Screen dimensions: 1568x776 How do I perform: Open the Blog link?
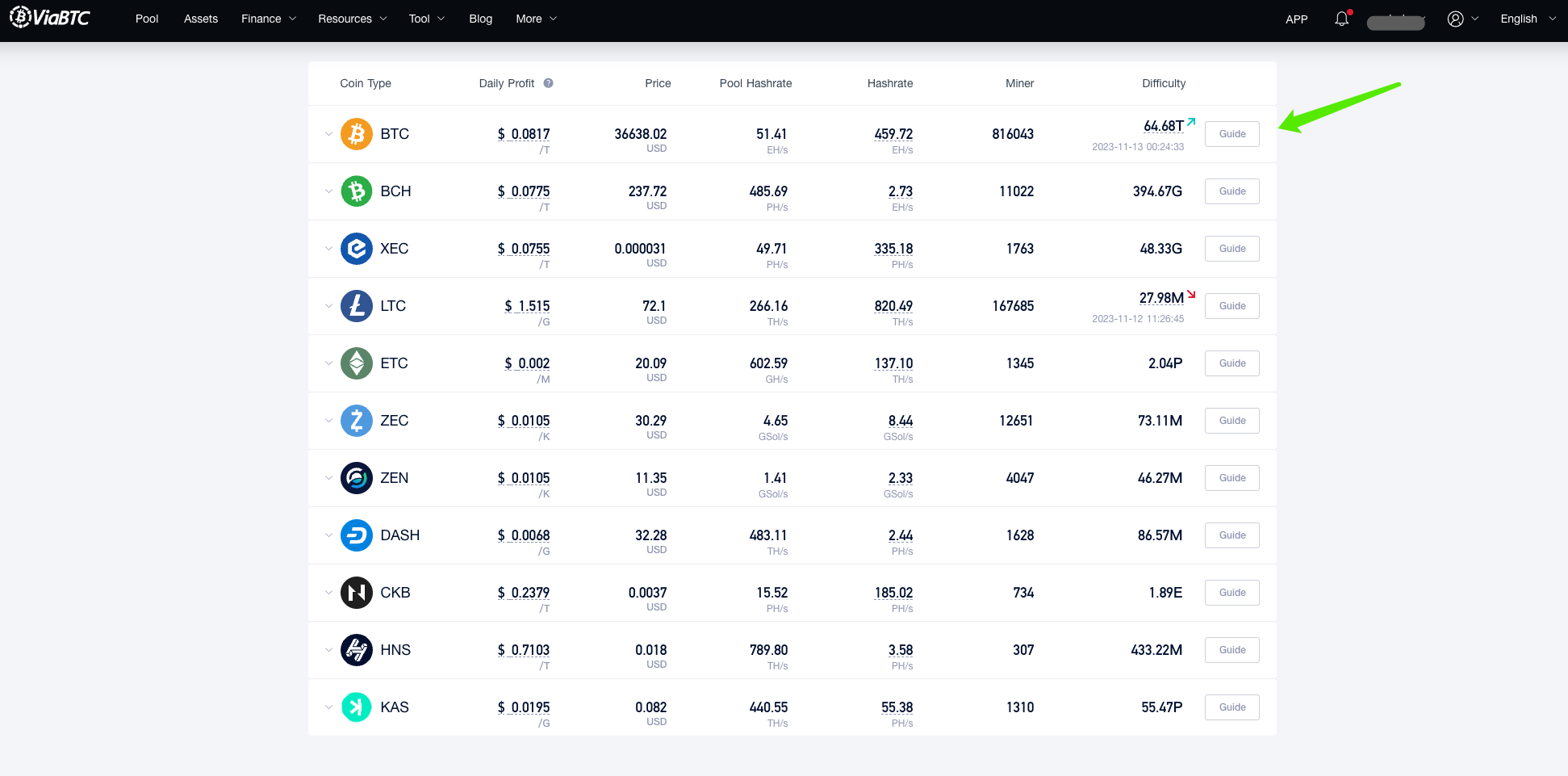(481, 19)
